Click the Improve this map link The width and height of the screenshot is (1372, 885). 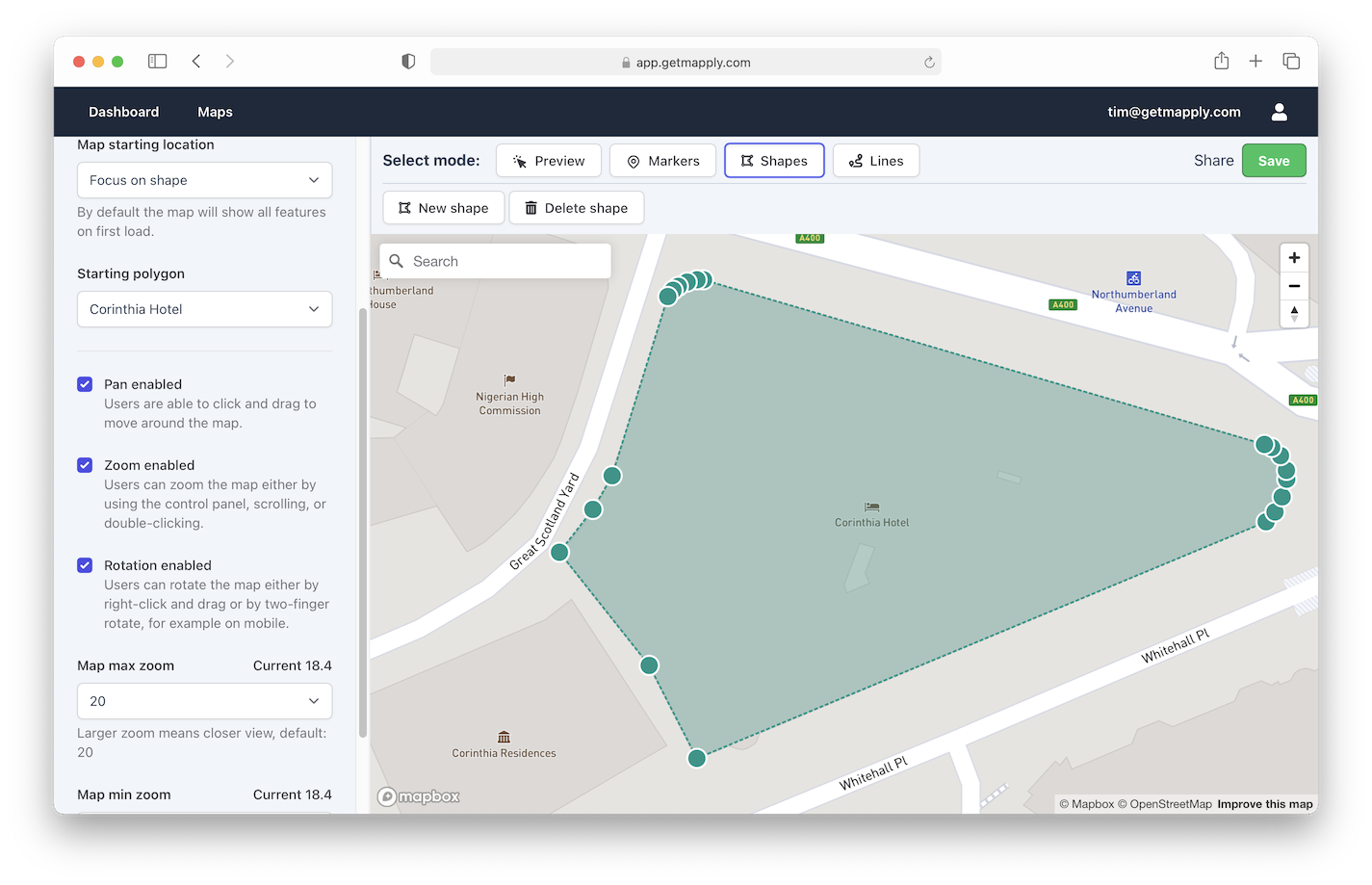coord(1265,804)
